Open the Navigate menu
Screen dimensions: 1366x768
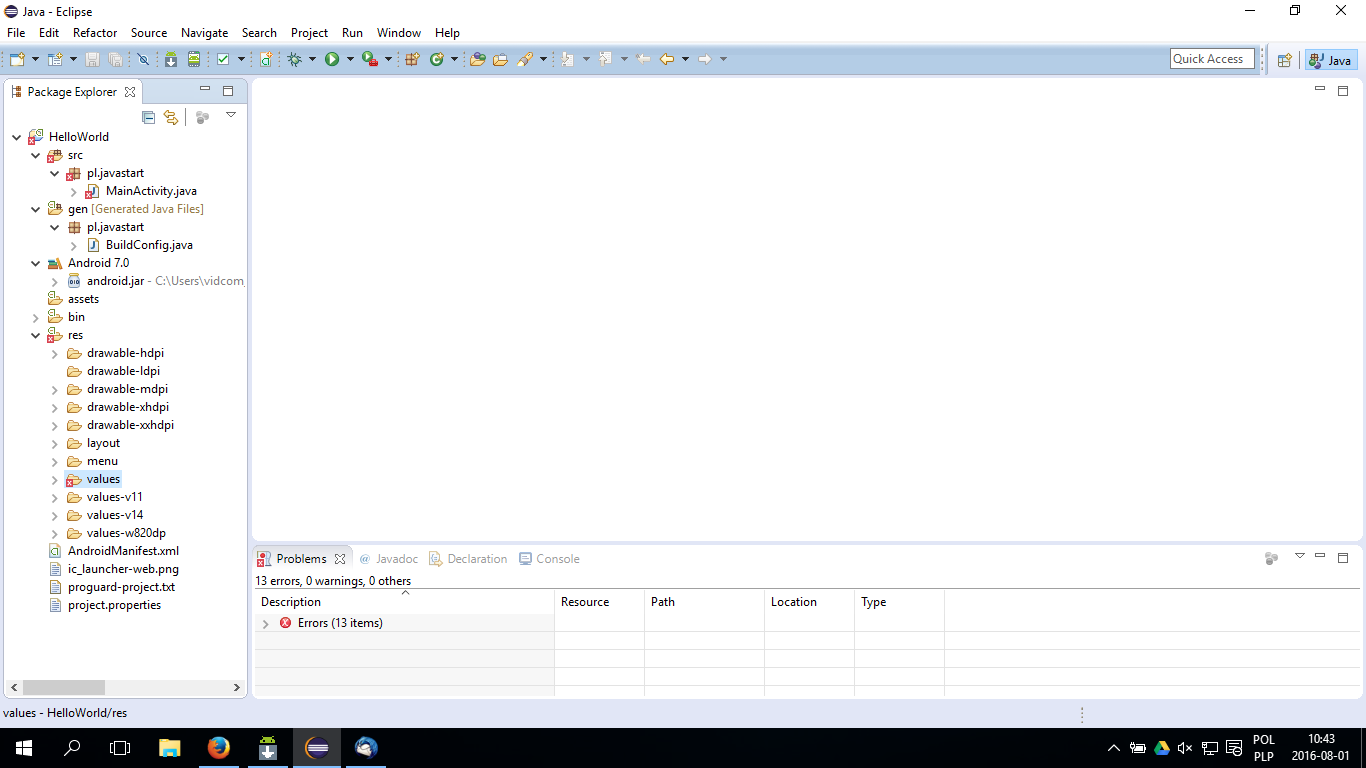point(205,33)
